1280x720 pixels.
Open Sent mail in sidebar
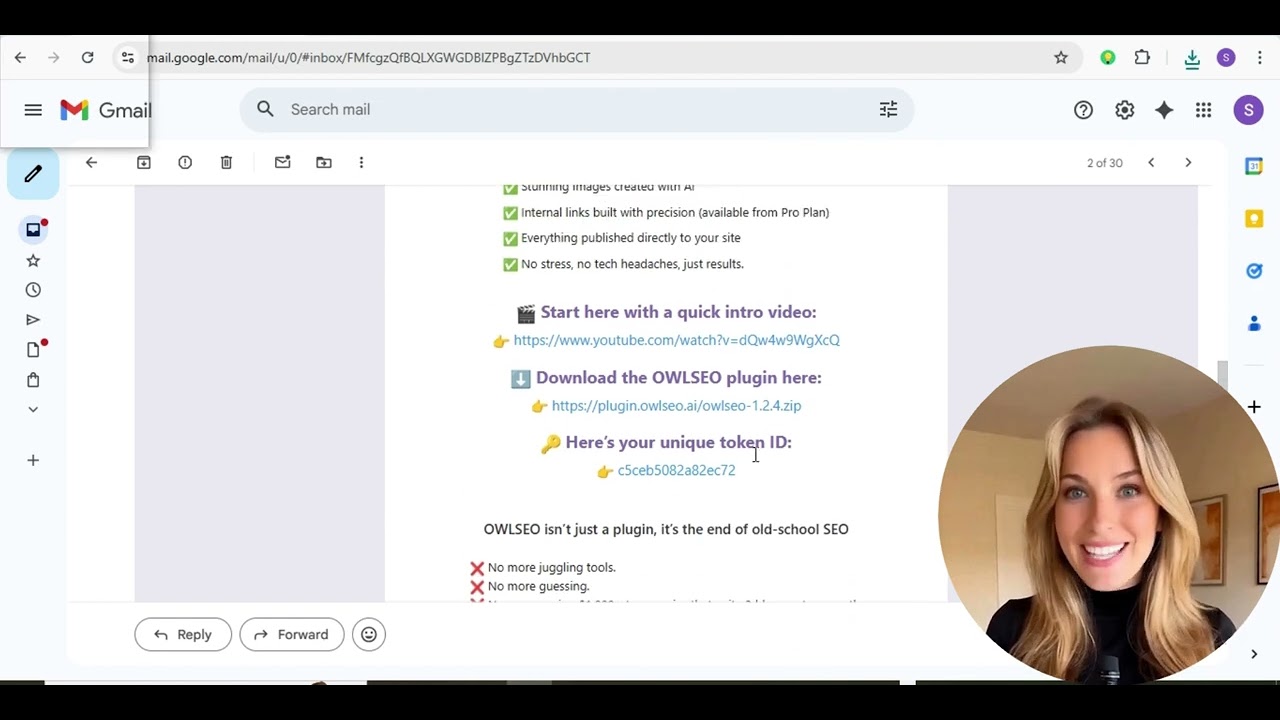33,320
